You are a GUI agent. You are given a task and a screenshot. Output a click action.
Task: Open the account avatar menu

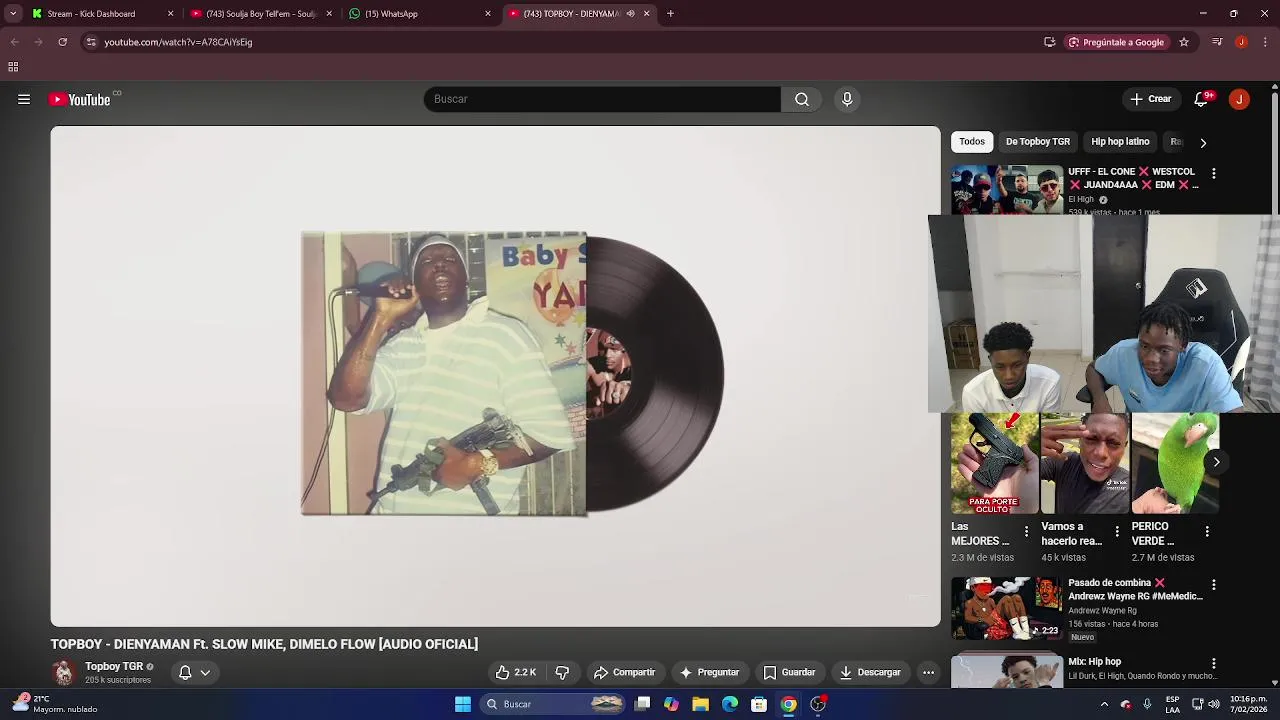[x=1239, y=99]
